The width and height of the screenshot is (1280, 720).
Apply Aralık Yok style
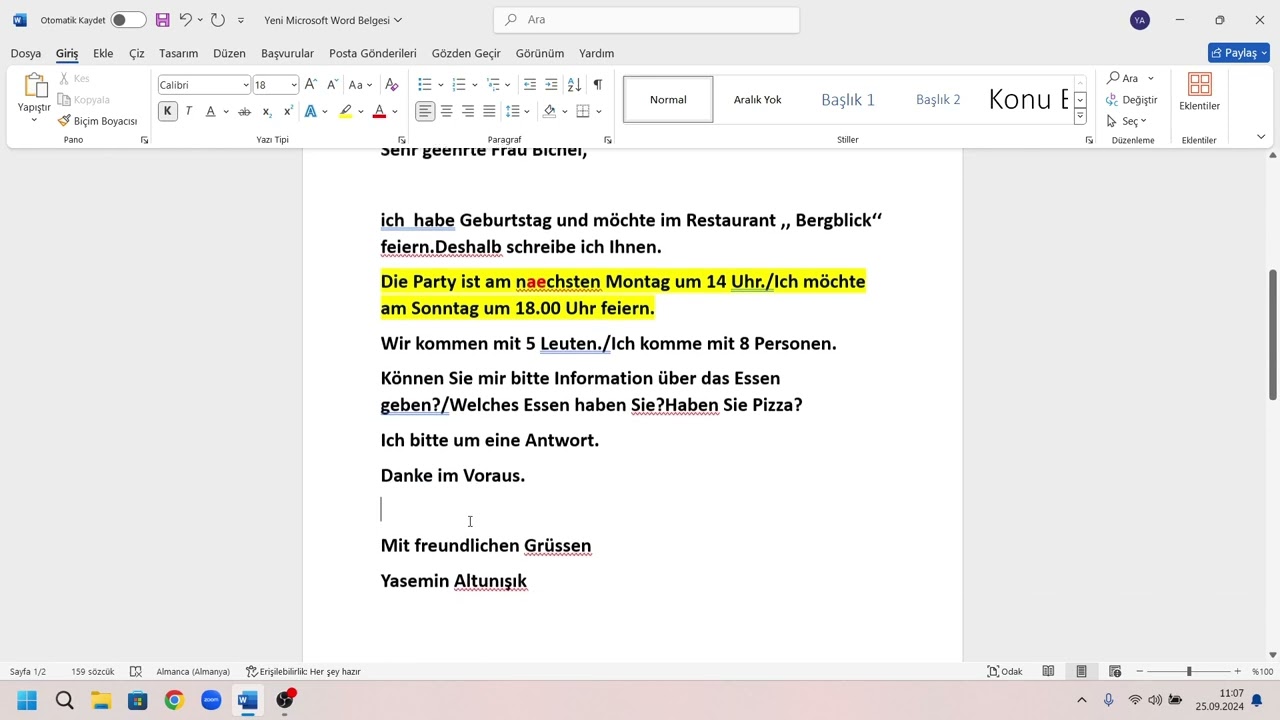[x=758, y=99]
